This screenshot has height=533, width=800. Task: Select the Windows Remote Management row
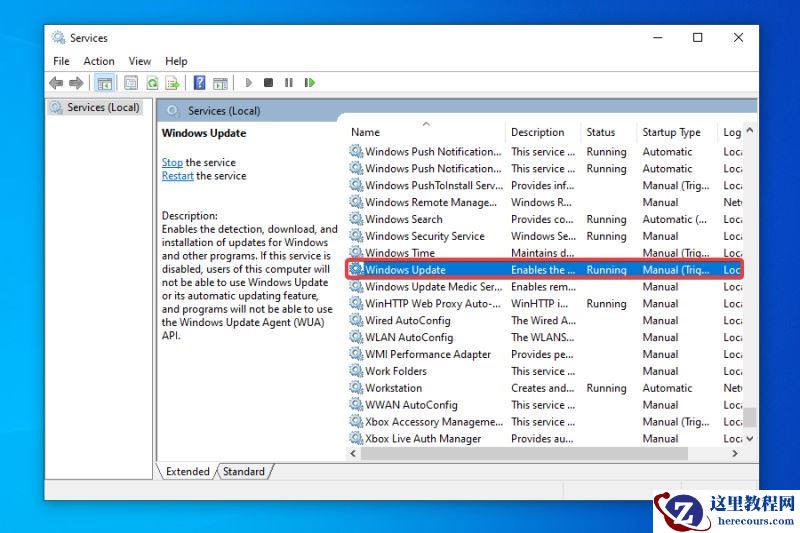click(545, 202)
